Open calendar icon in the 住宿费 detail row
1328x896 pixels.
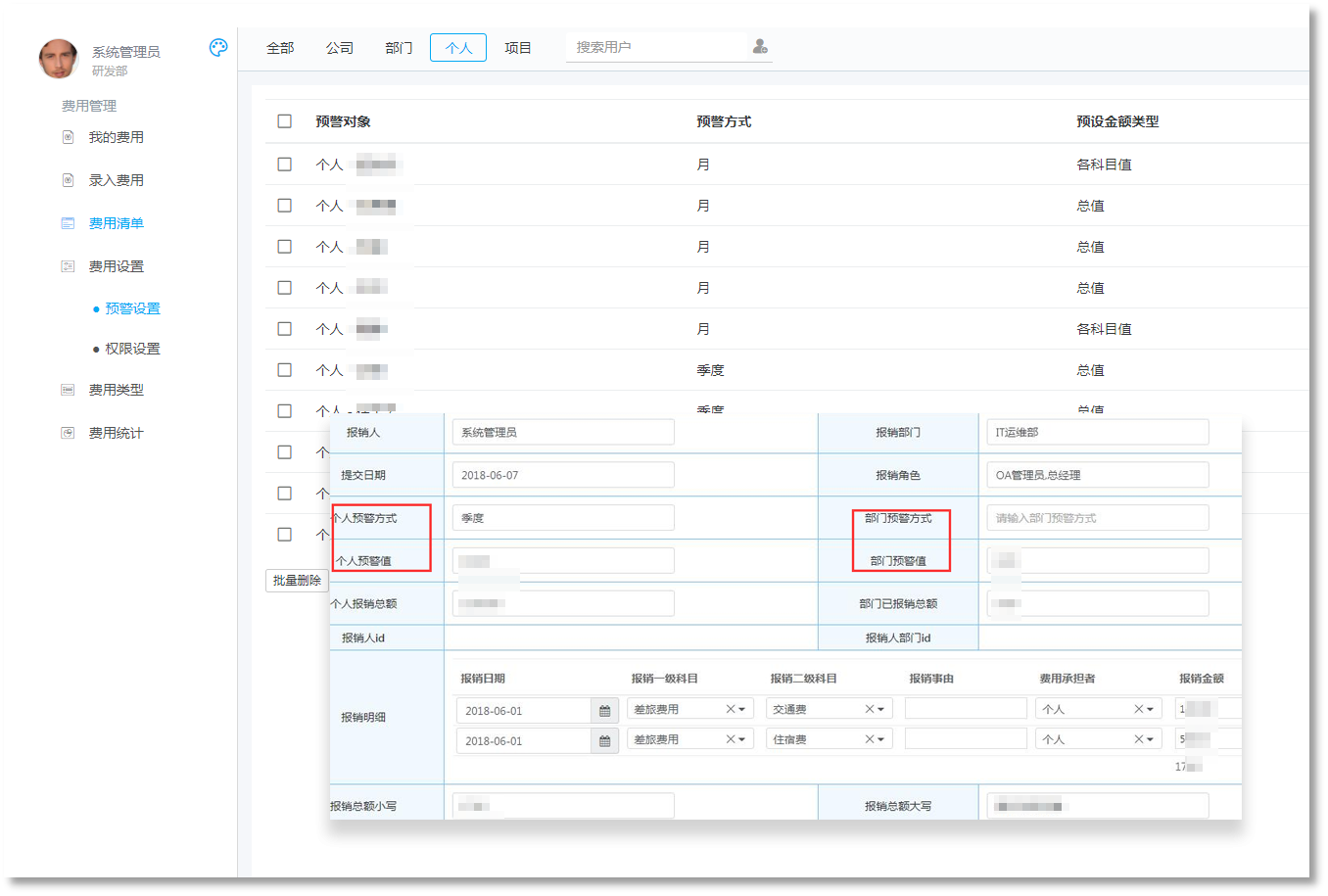(604, 741)
